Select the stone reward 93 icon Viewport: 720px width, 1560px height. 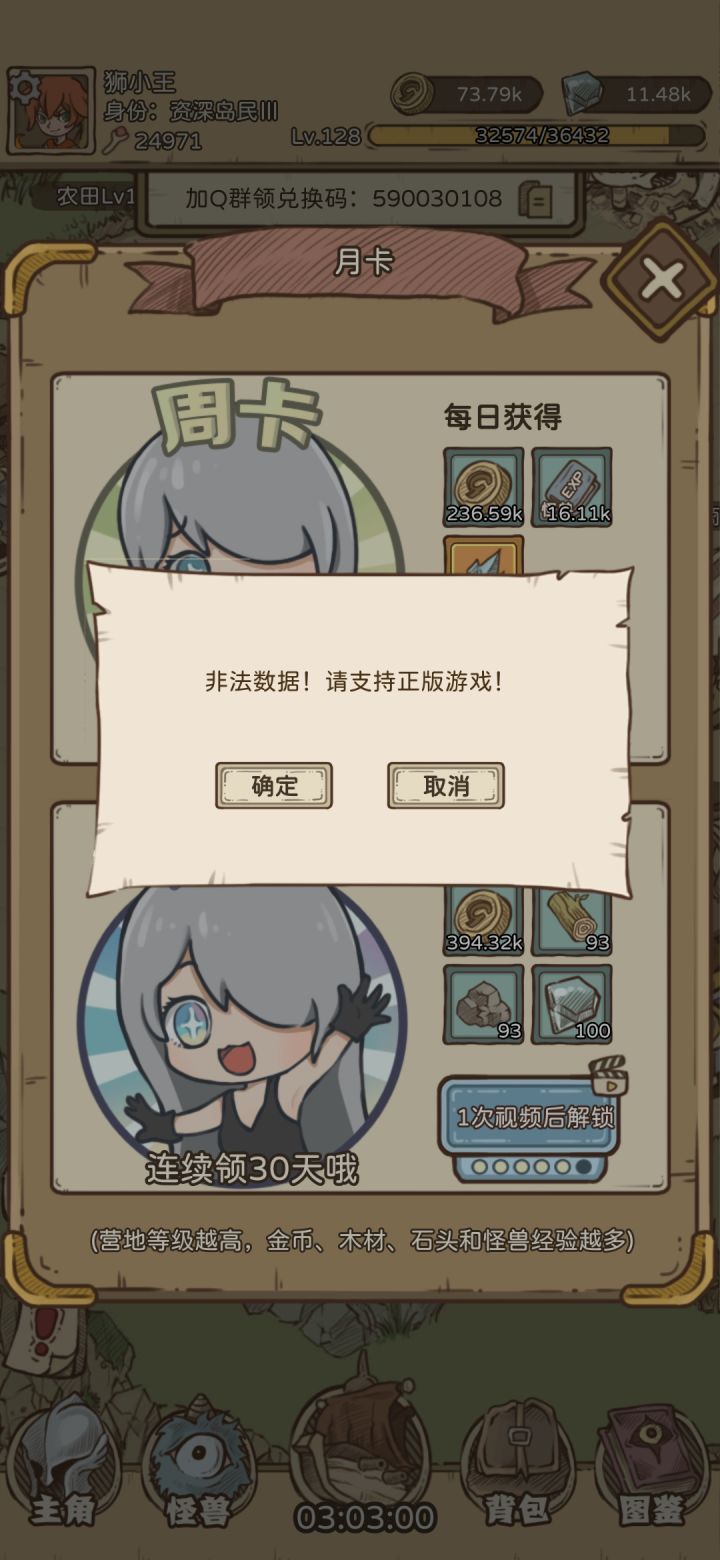point(484,1004)
